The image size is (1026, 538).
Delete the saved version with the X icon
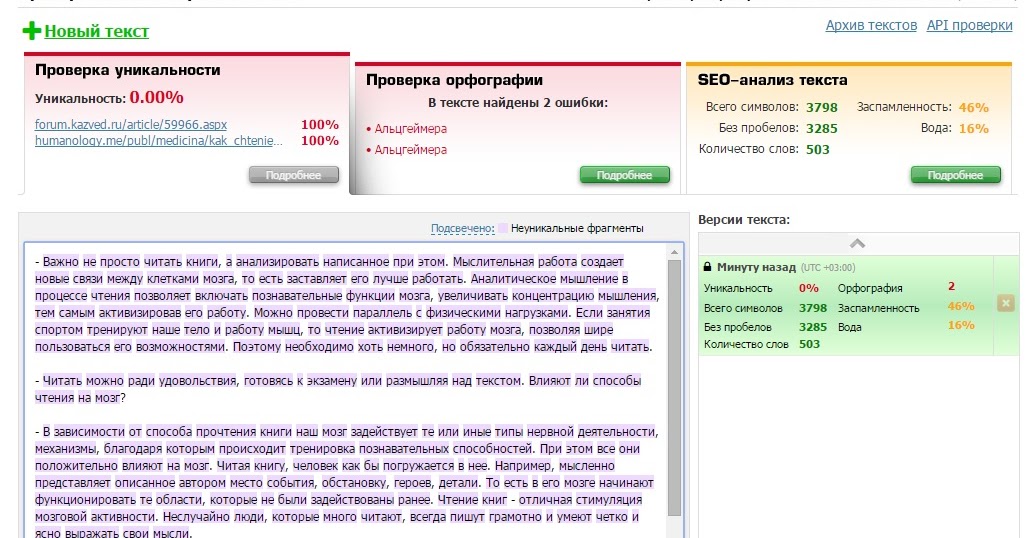click(1005, 303)
